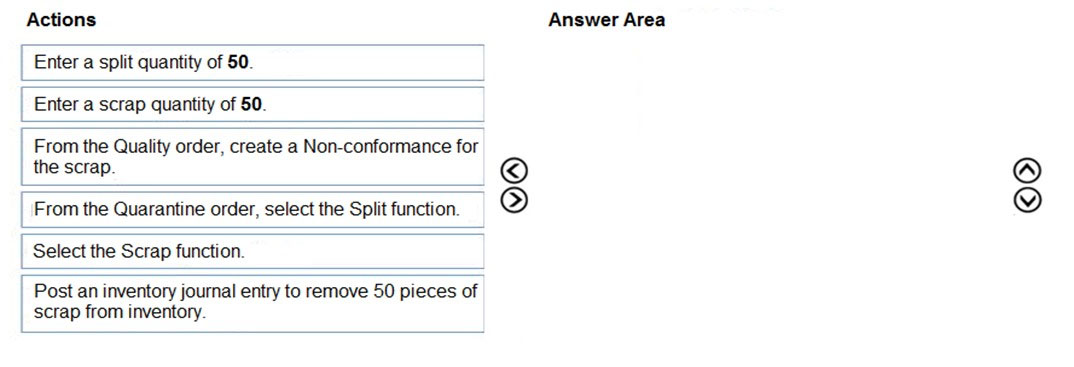Click the words 'Scrap function' in the fifth action

point(182,251)
